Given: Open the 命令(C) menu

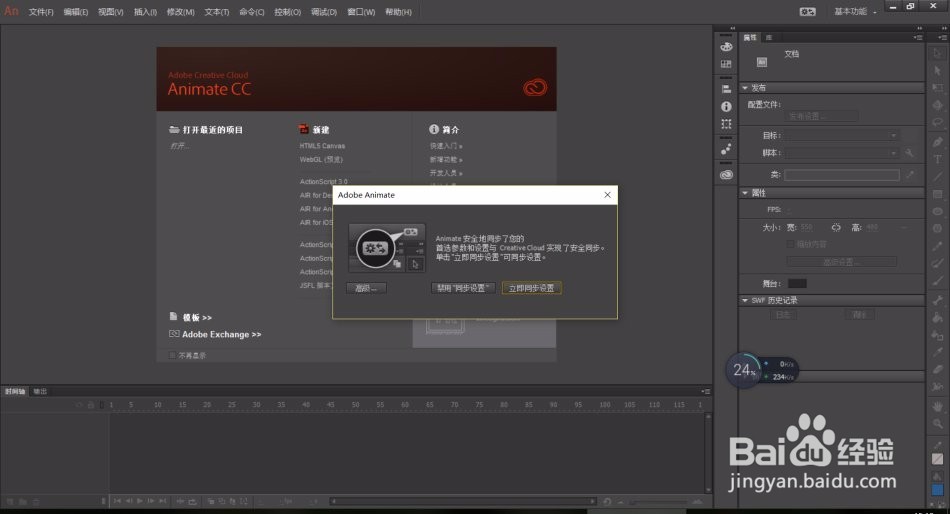Looking at the screenshot, I should point(251,12).
